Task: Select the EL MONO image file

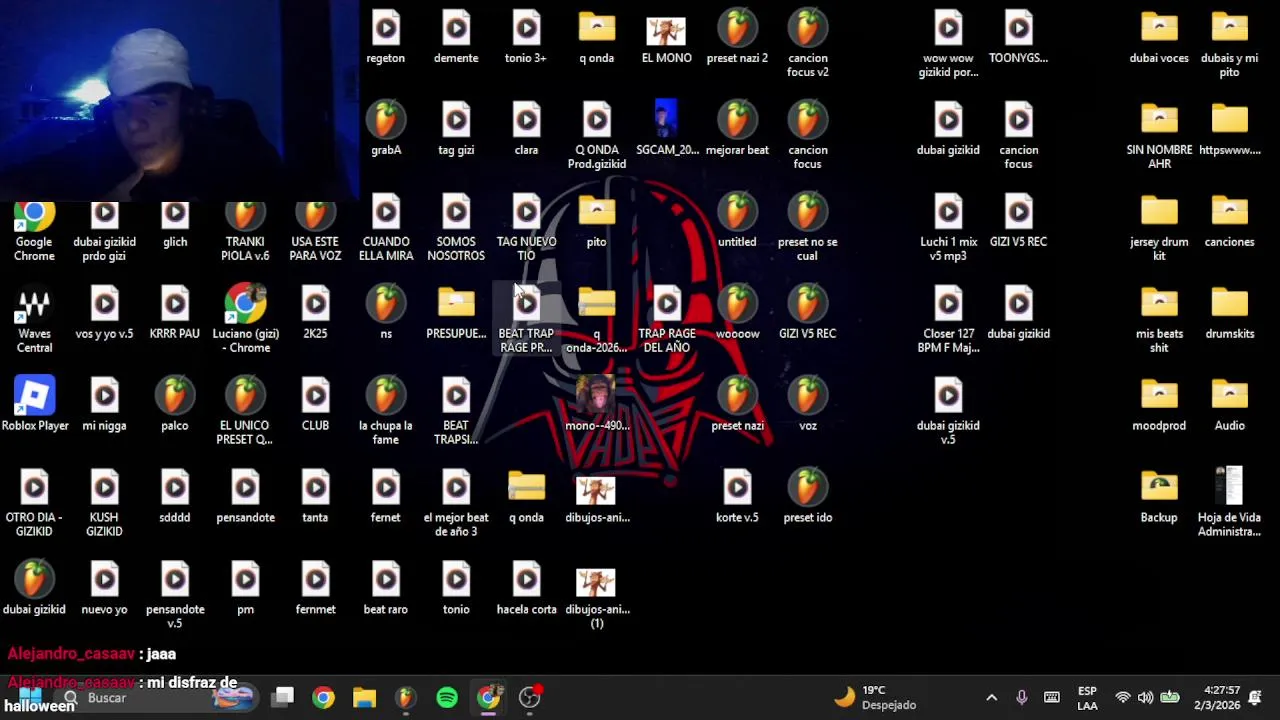Action: 666,38
